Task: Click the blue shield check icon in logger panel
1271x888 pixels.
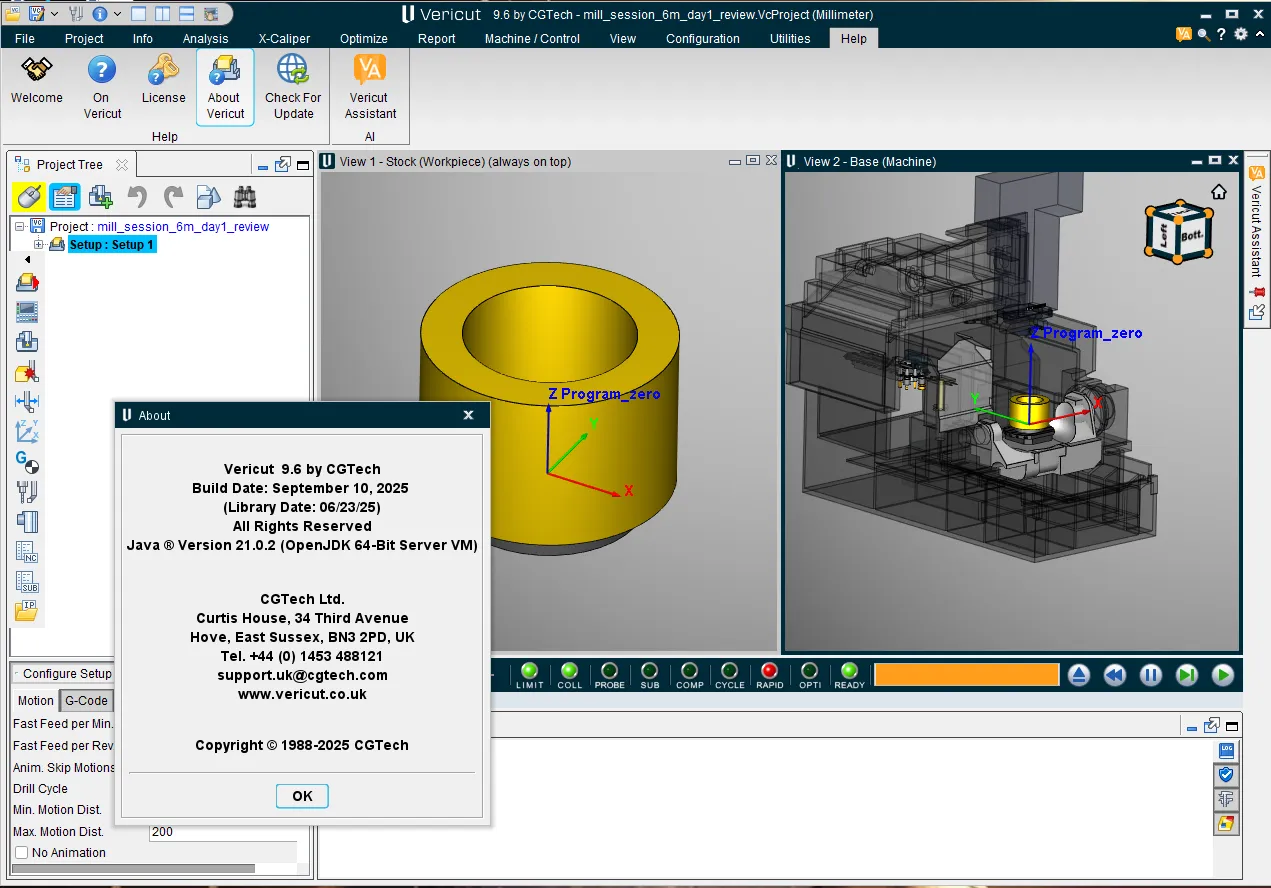Action: click(x=1226, y=775)
